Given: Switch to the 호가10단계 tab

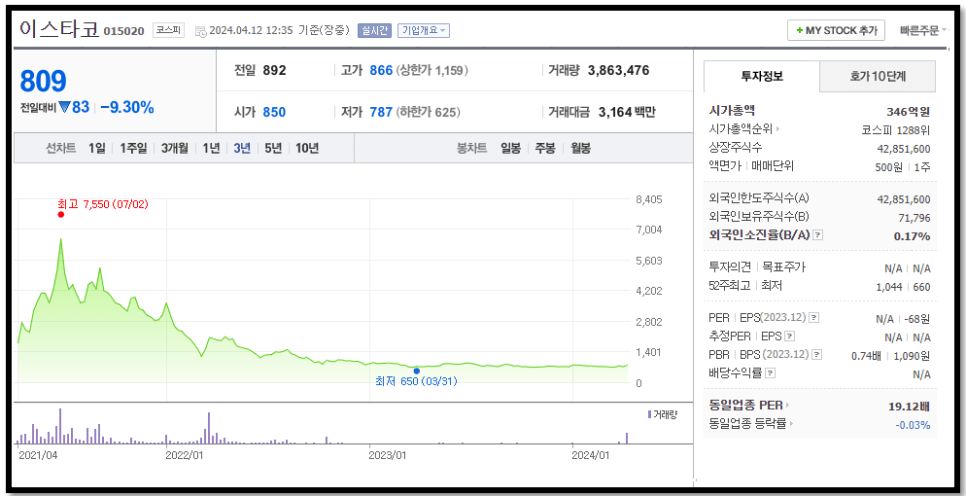Looking at the screenshot, I should click(878, 76).
